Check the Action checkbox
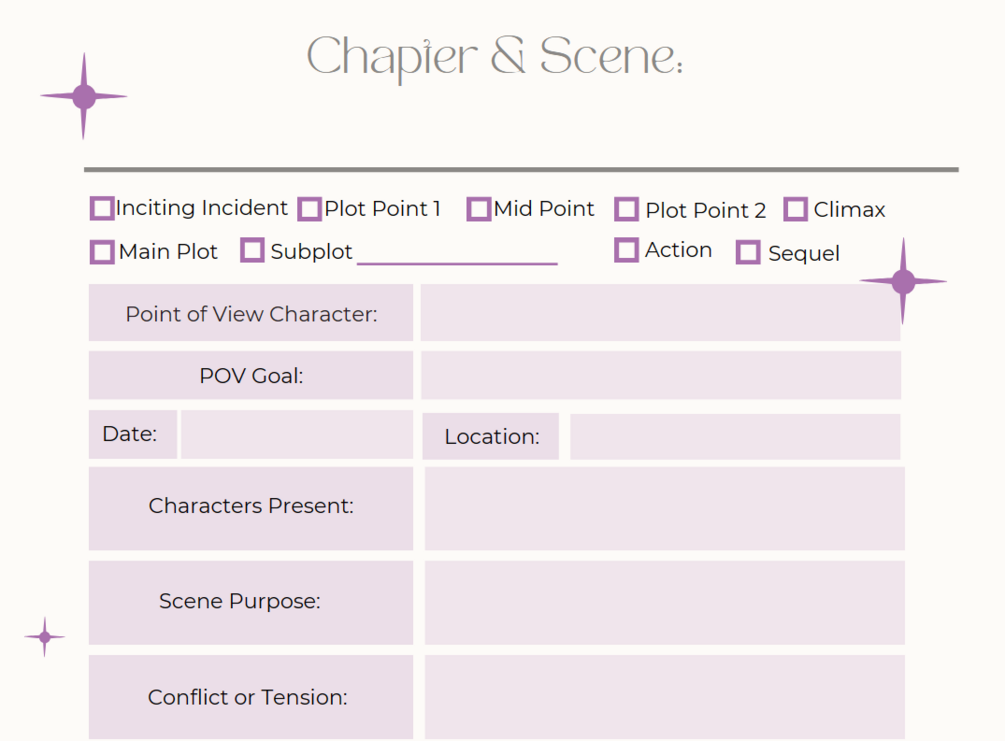The image size is (1005, 741). tap(626, 250)
